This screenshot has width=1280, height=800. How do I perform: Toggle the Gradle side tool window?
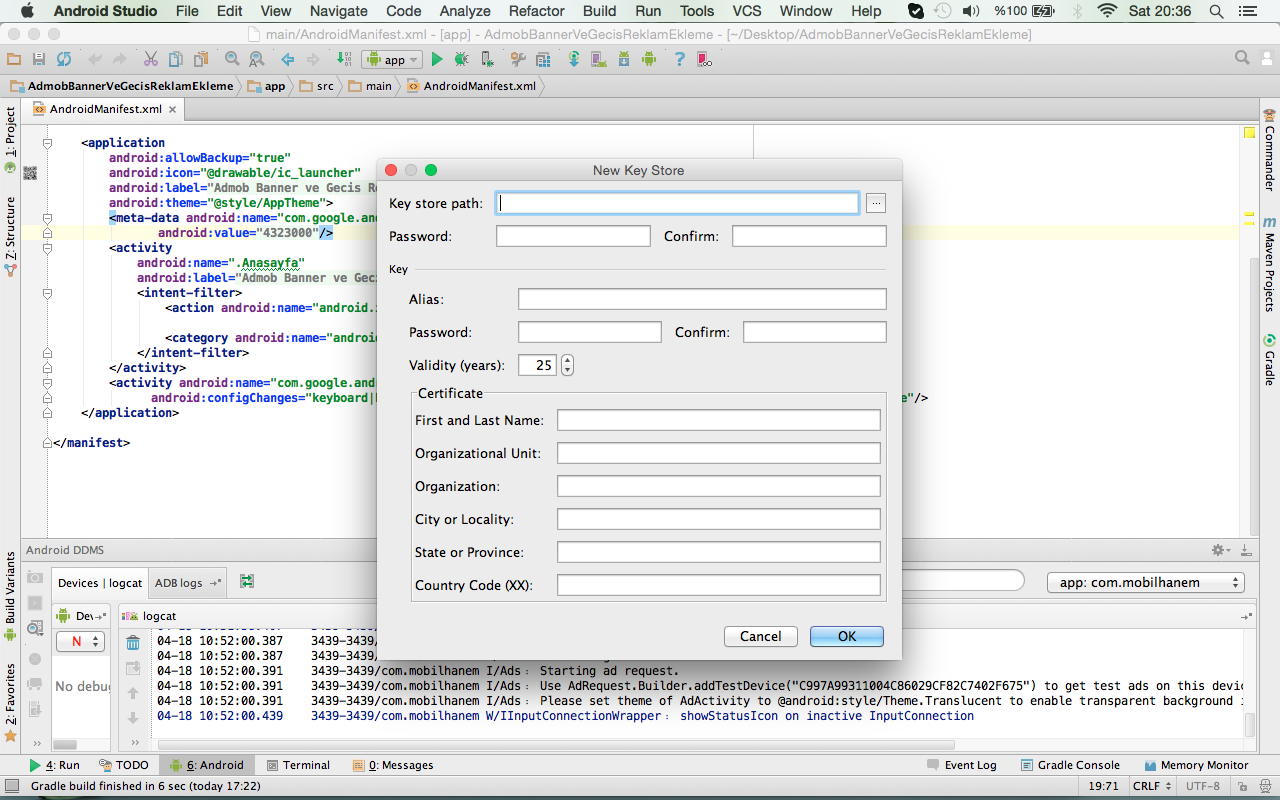(1269, 360)
